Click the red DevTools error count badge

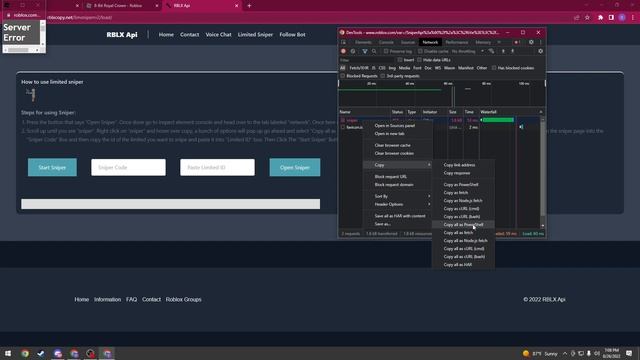click(x=517, y=42)
